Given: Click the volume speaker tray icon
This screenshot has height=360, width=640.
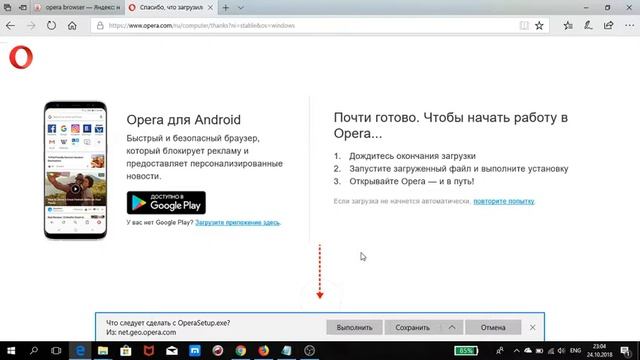Looking at the screenshot, I should (x=562, y=351).
